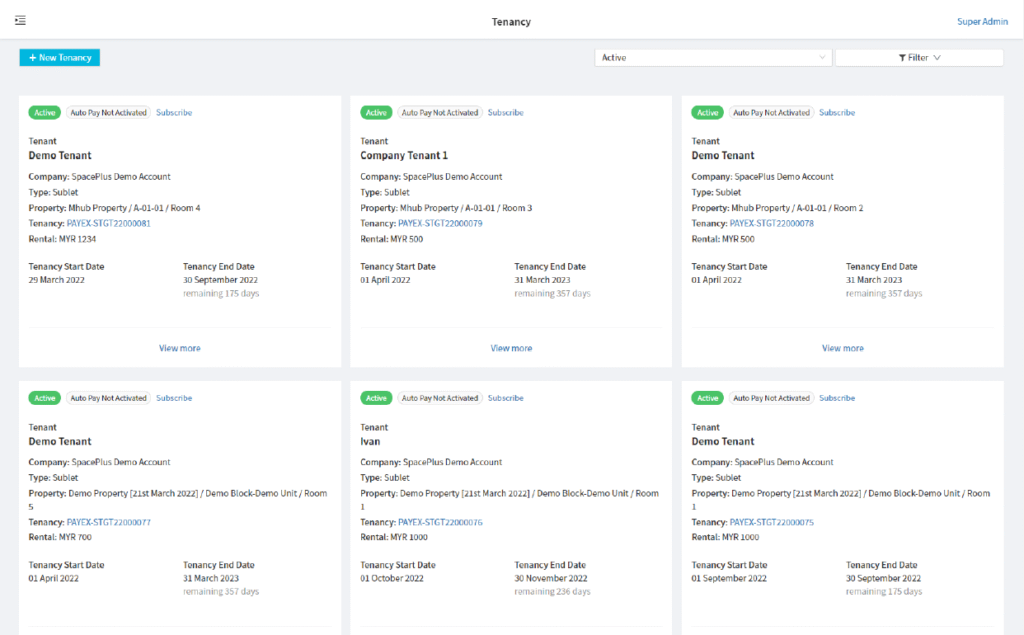The height and width of the screenshot is (635, 1024).
Task: Open tenancy PAYEX-STGT22000078 link
Action: (x=771, y=224)
